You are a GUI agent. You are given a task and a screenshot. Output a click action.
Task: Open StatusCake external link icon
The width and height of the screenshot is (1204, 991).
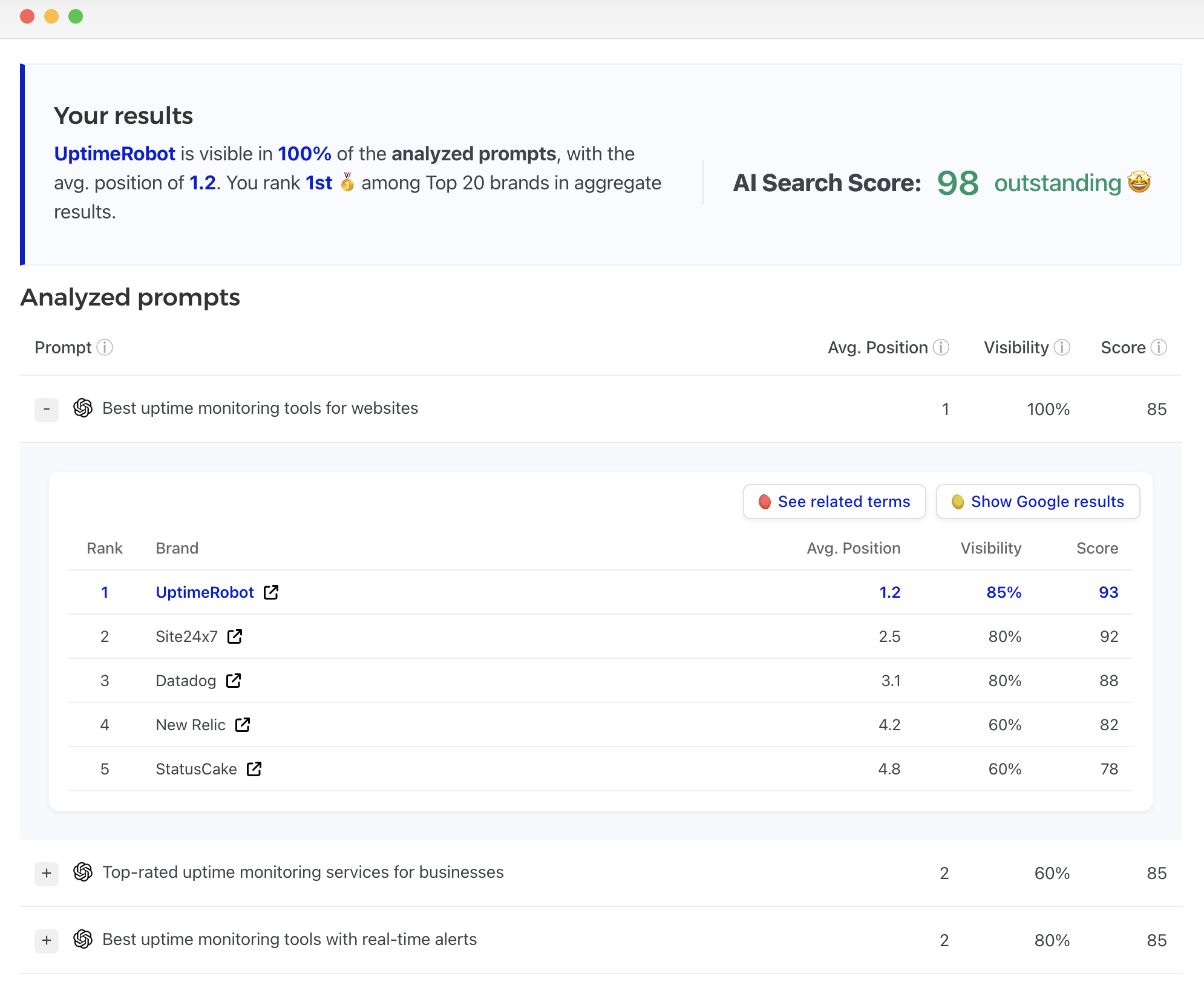(254, 769)
